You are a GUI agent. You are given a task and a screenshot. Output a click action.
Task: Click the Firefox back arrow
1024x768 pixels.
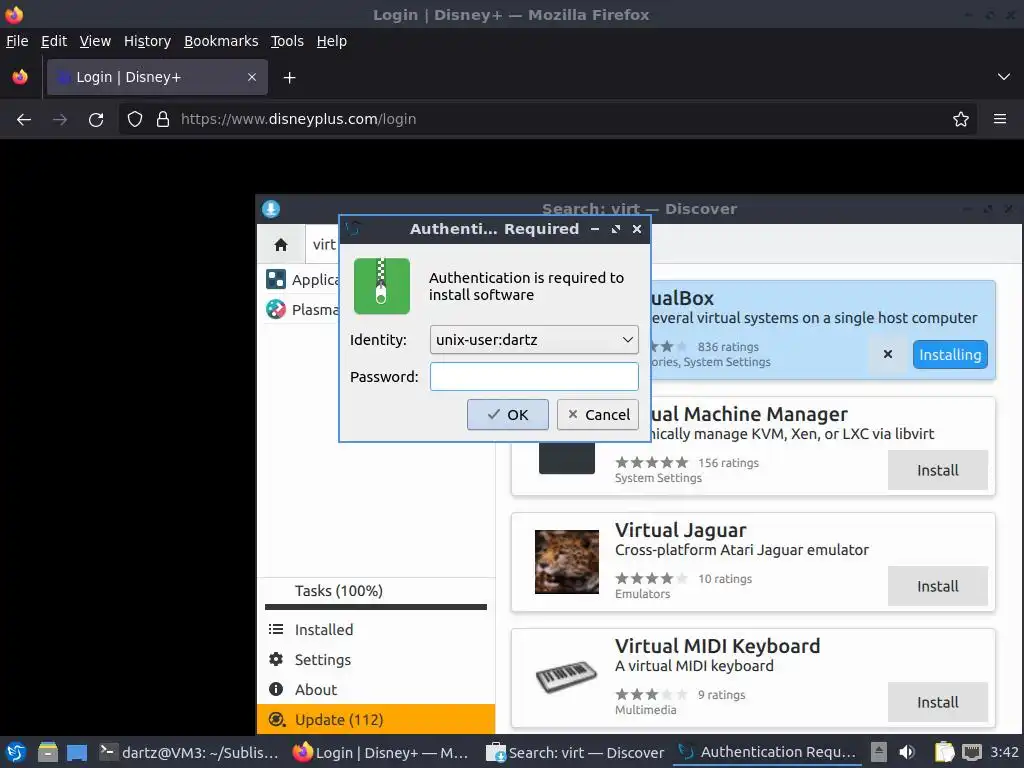pyautogui.click(x=24, y=120)
